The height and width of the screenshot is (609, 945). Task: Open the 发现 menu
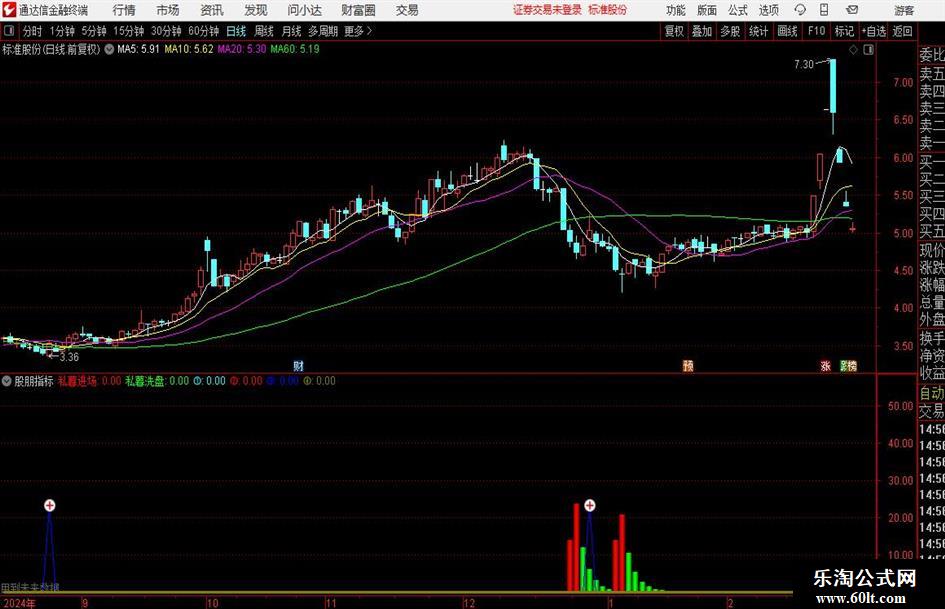tap(256, 10)
